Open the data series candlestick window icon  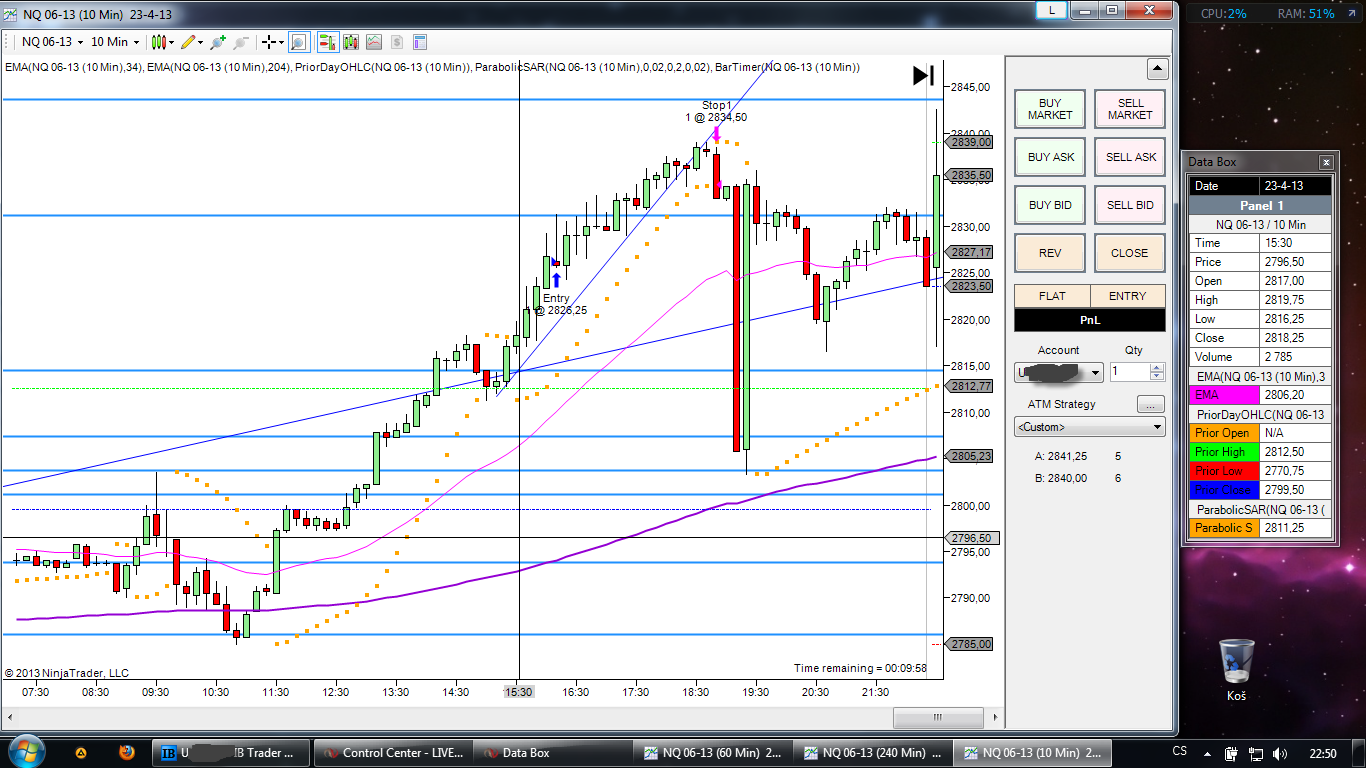[351, 42]
